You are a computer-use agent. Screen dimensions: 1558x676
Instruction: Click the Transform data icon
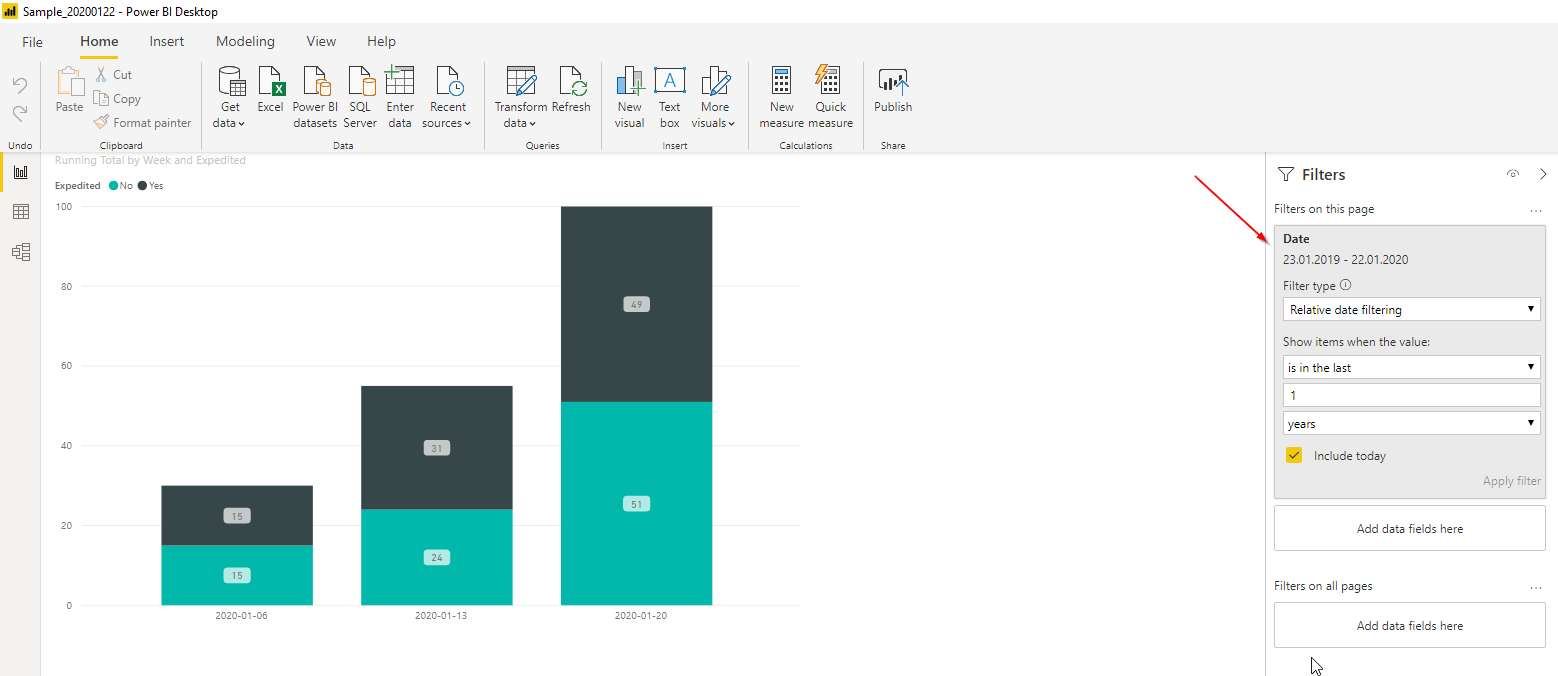(x=521, y=82)
